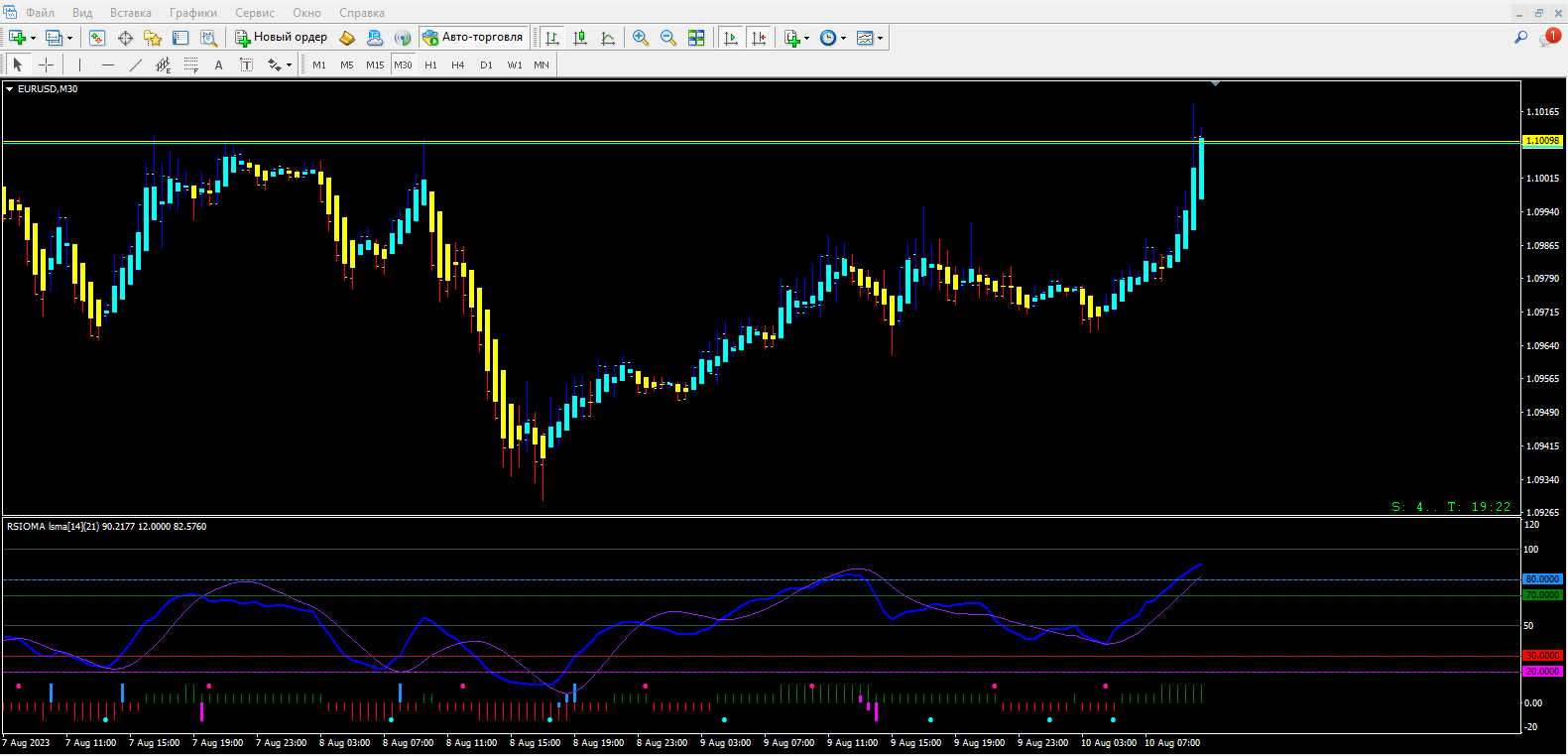Click the yellow 1.10098 price label
Viewport: 1568px width, 756px height.
point(1542,141)
